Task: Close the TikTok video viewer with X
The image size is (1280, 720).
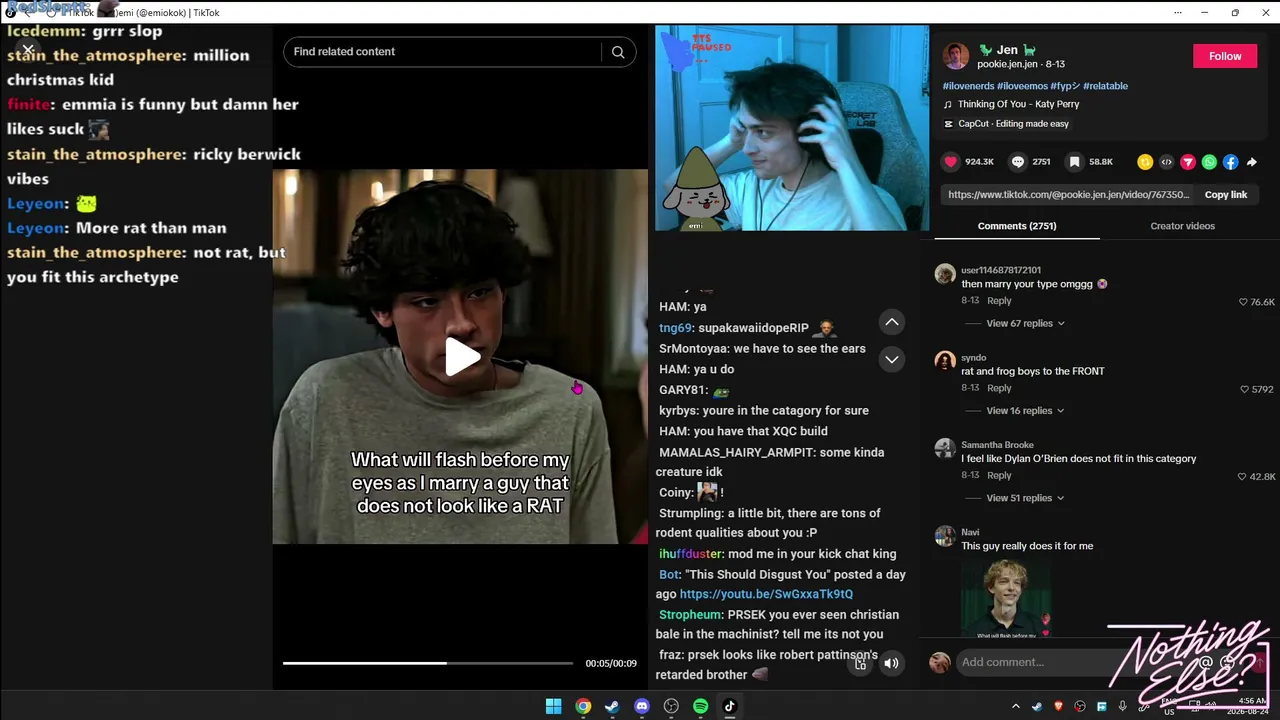Action: 28,49
